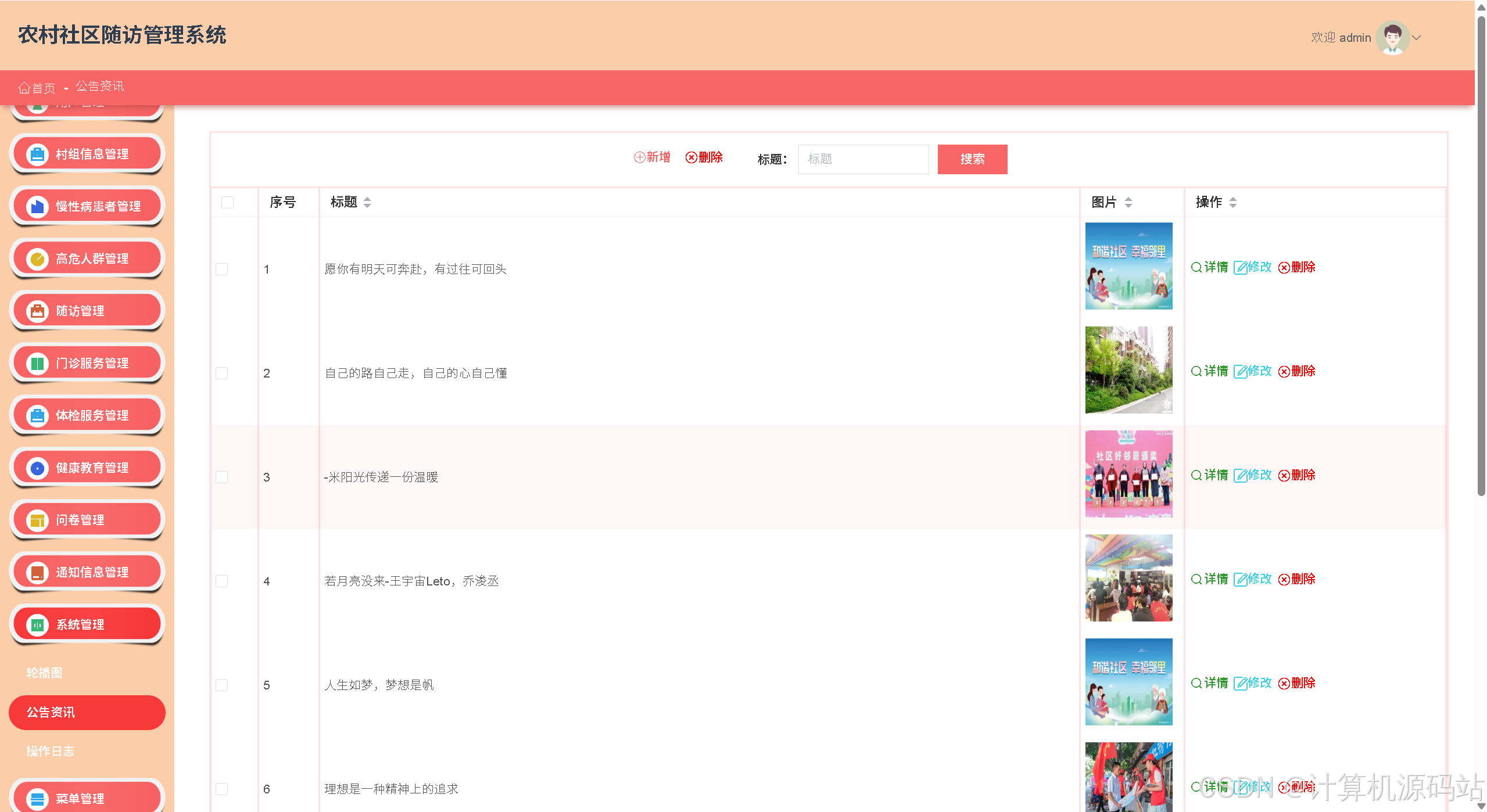Click the circled x 删除 icon for row 2

coord(1284,371)
